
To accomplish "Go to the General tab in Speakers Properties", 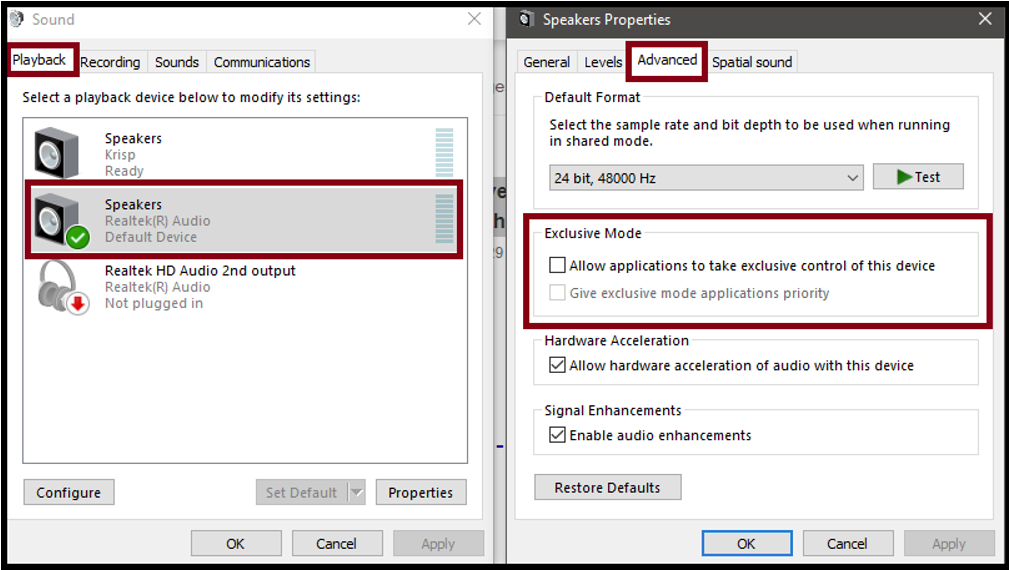I will click(x=546, y=62).
